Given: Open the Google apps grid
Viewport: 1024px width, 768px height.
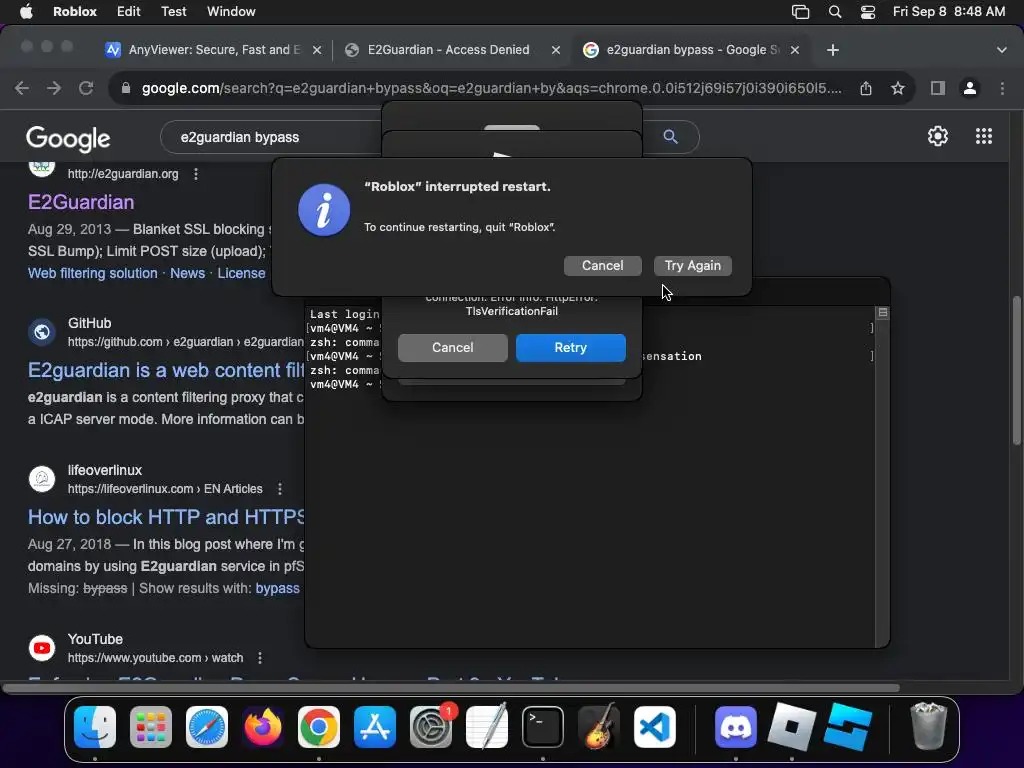Looking at the screenshot, I should click(984, 136).
